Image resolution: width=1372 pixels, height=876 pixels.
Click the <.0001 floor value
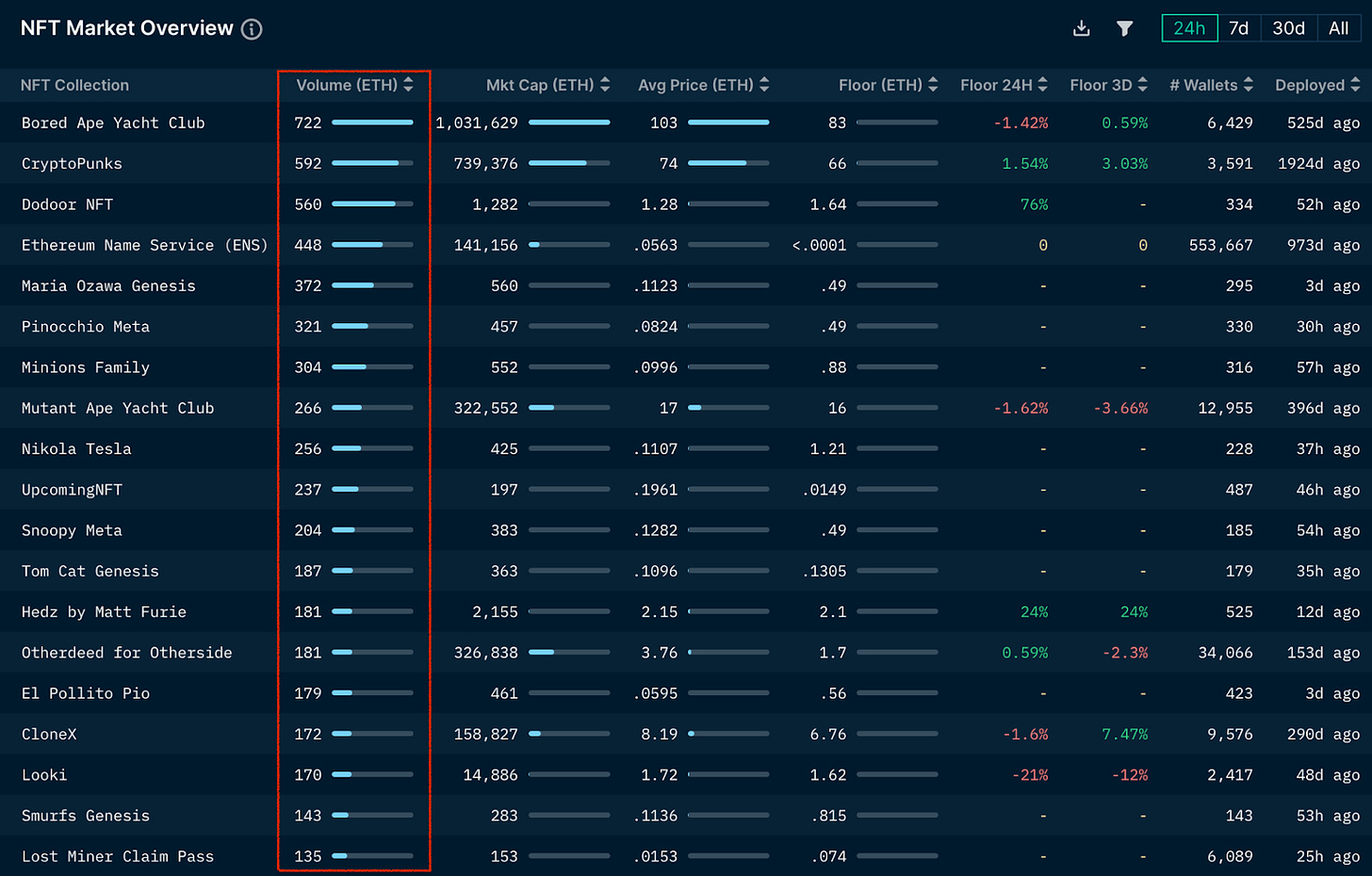point(820,245)
